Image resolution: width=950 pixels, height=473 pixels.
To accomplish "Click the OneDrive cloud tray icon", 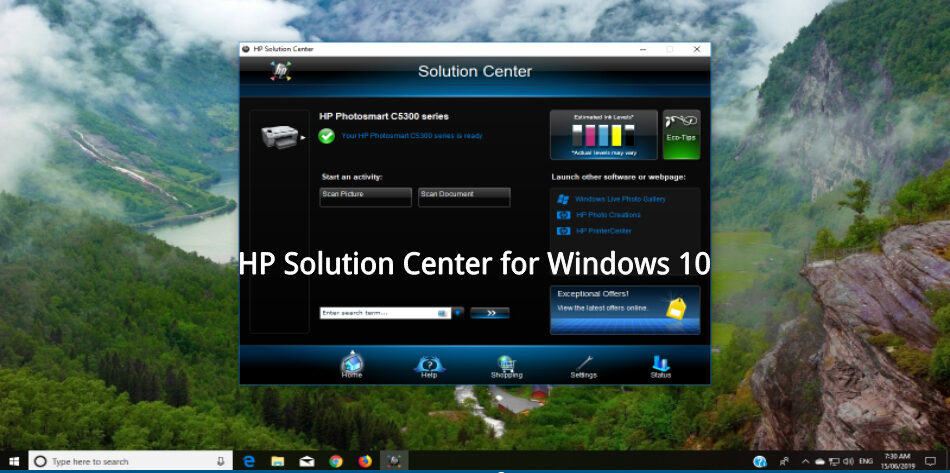I will click(x=820, y=461).
